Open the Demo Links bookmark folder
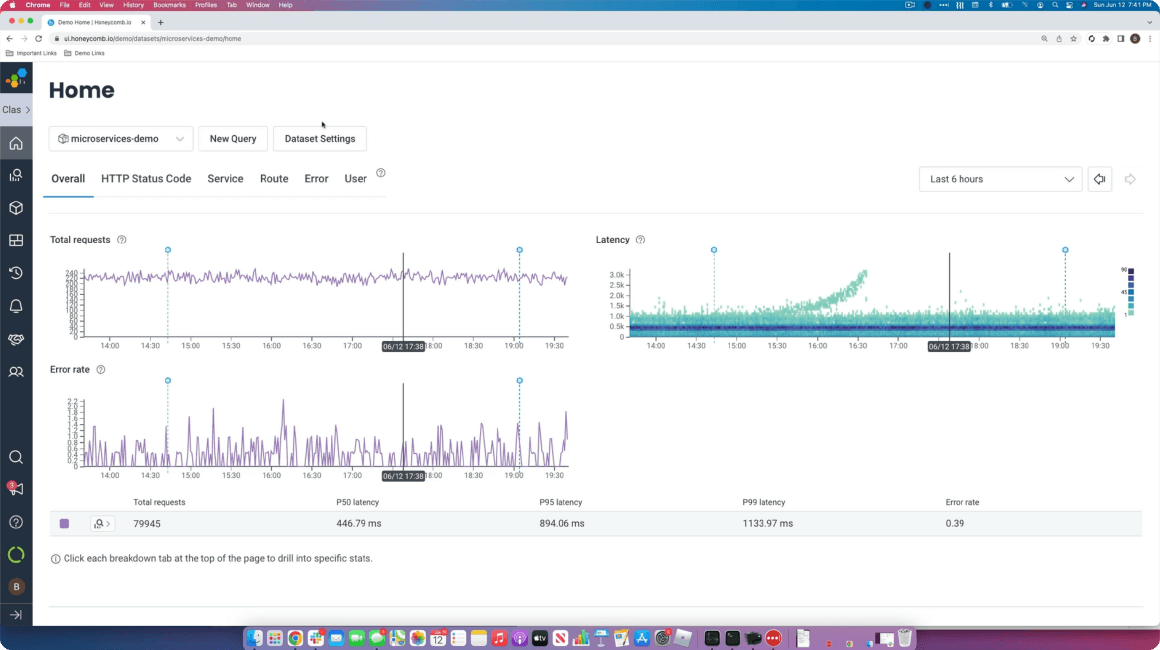This screenshot has width=1160, height=650. 84,53
